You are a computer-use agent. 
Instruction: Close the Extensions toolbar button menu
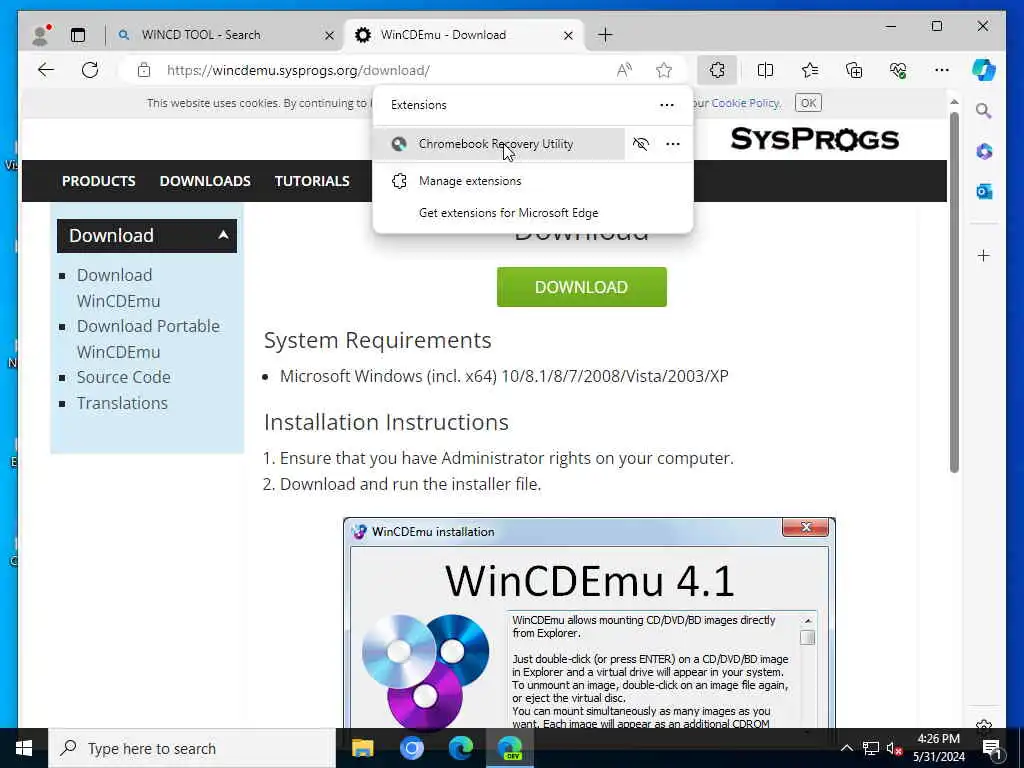pyautogui.click(x=717, y=70)
